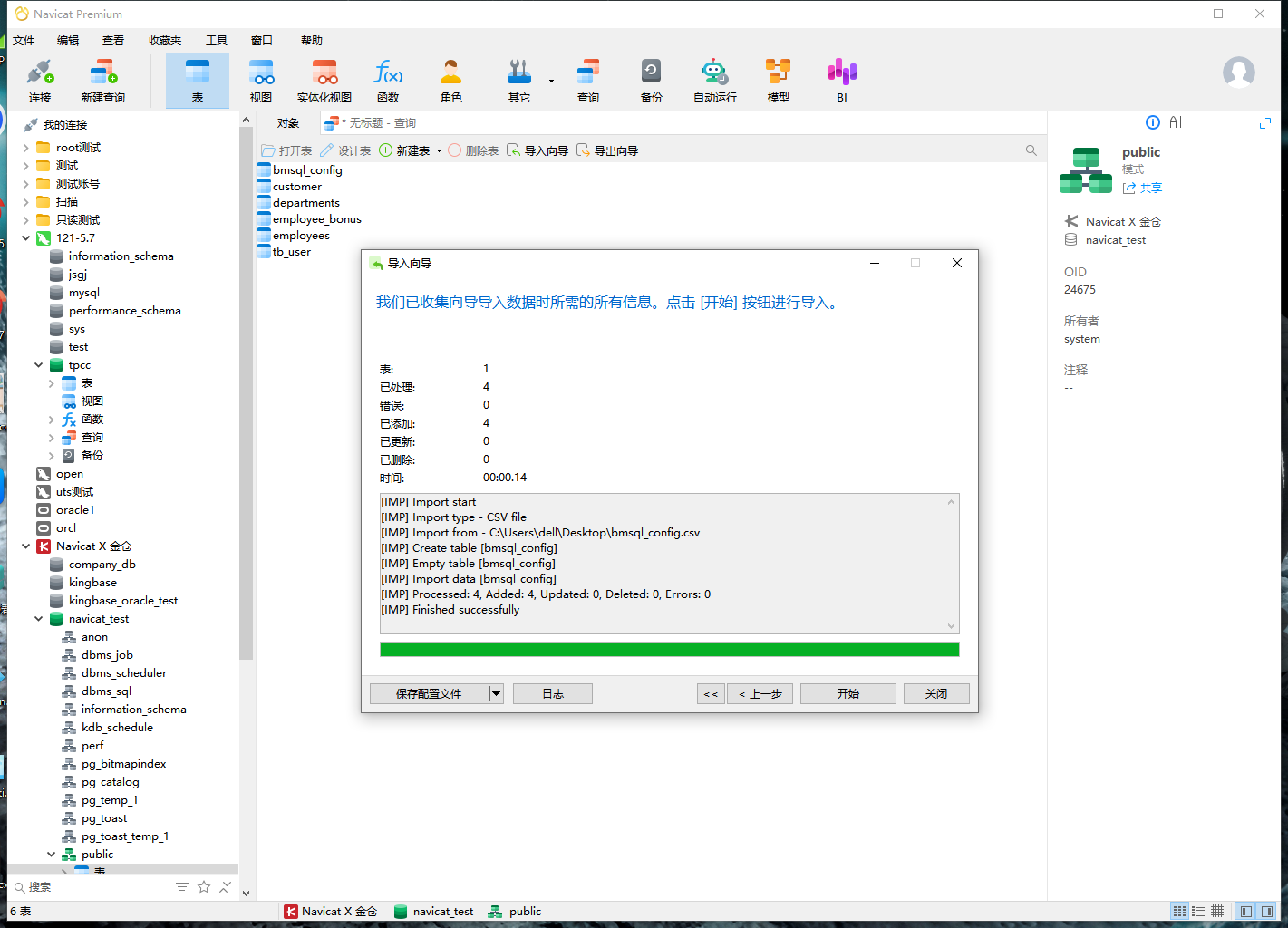Screen dimensions: 1288x928
Task: Expand the root测试 folder
Action: coord(25,148)
